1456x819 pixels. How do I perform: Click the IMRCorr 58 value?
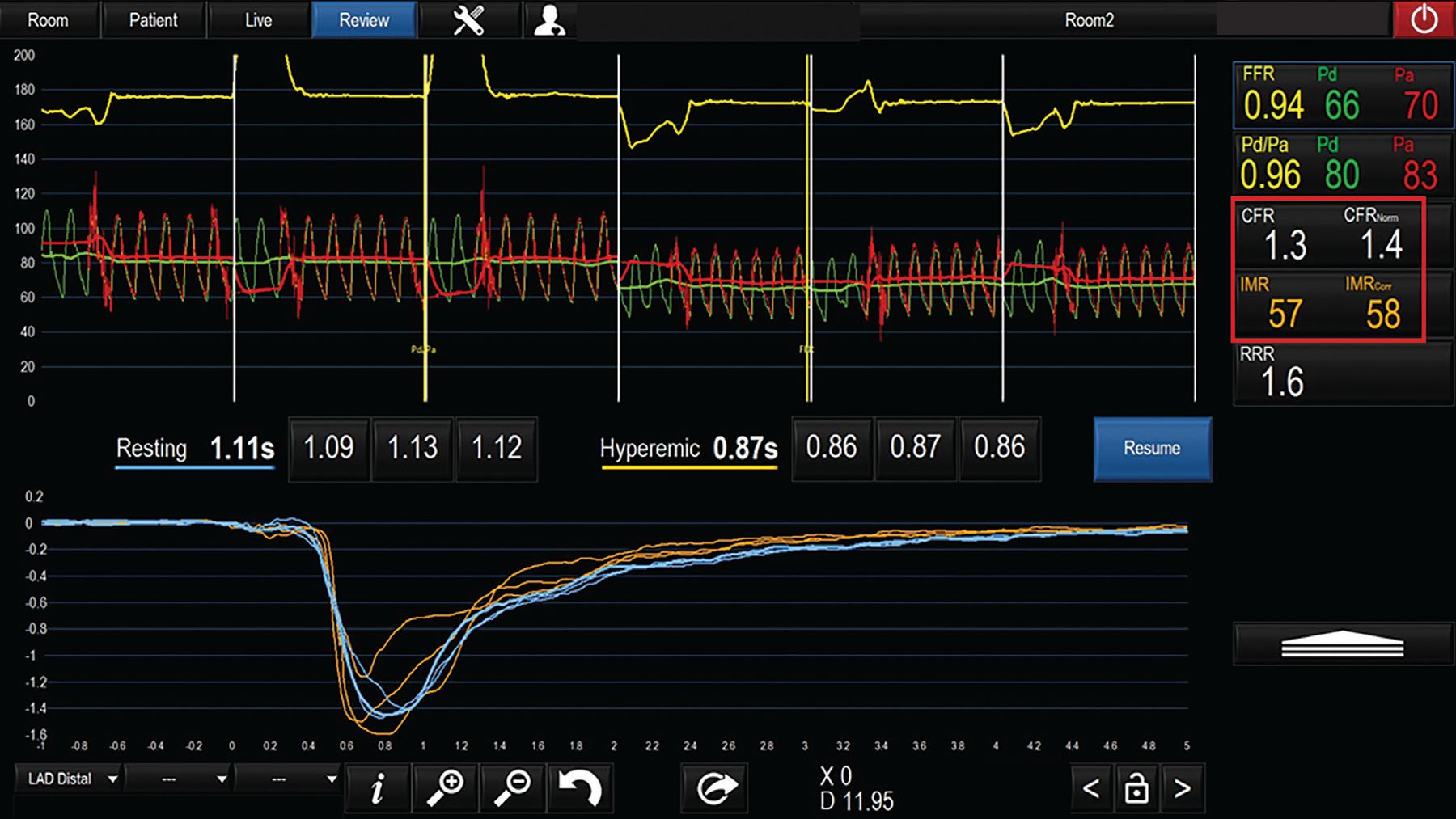pyautogui.click(x=1383, y=315)
